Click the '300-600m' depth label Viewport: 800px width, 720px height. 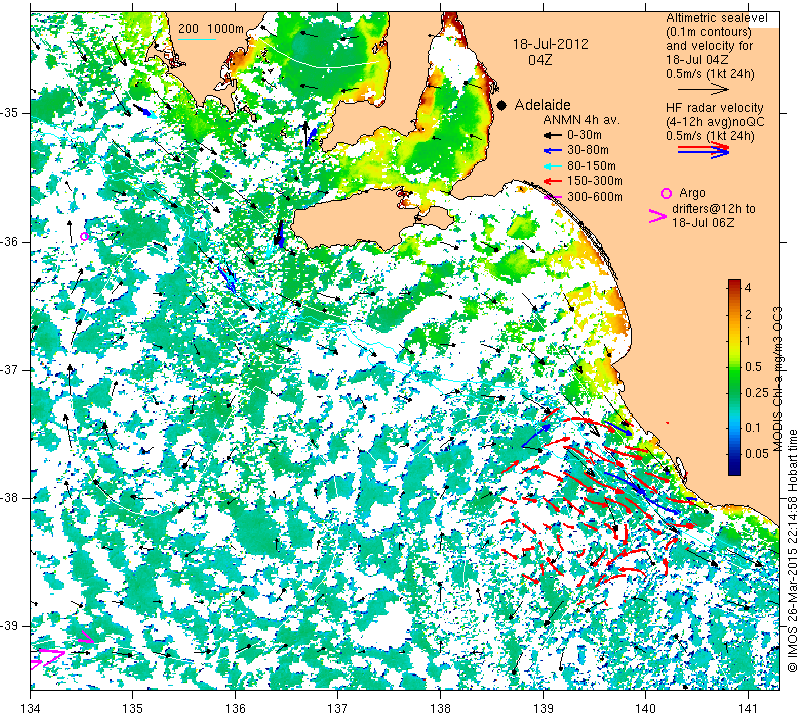pyautogui.click(x=594, y=197)
